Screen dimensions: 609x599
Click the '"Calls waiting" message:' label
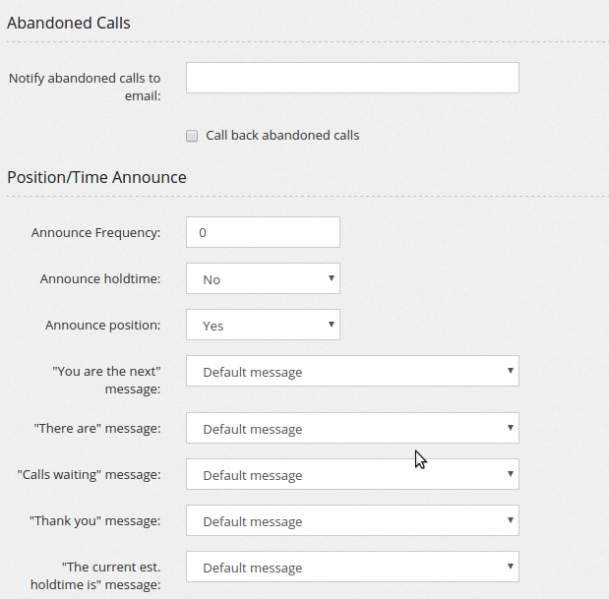coord(89,475)
